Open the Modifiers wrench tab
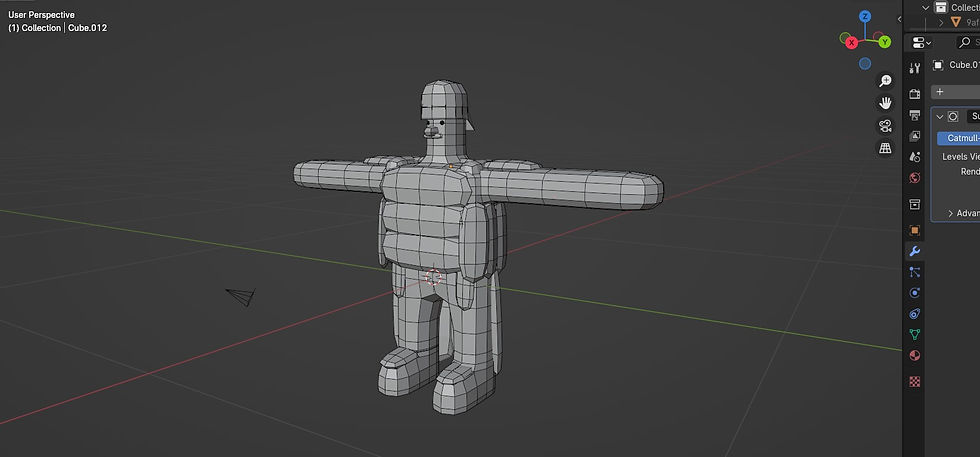The image size is (980, 457). click(x=914, y=251)
